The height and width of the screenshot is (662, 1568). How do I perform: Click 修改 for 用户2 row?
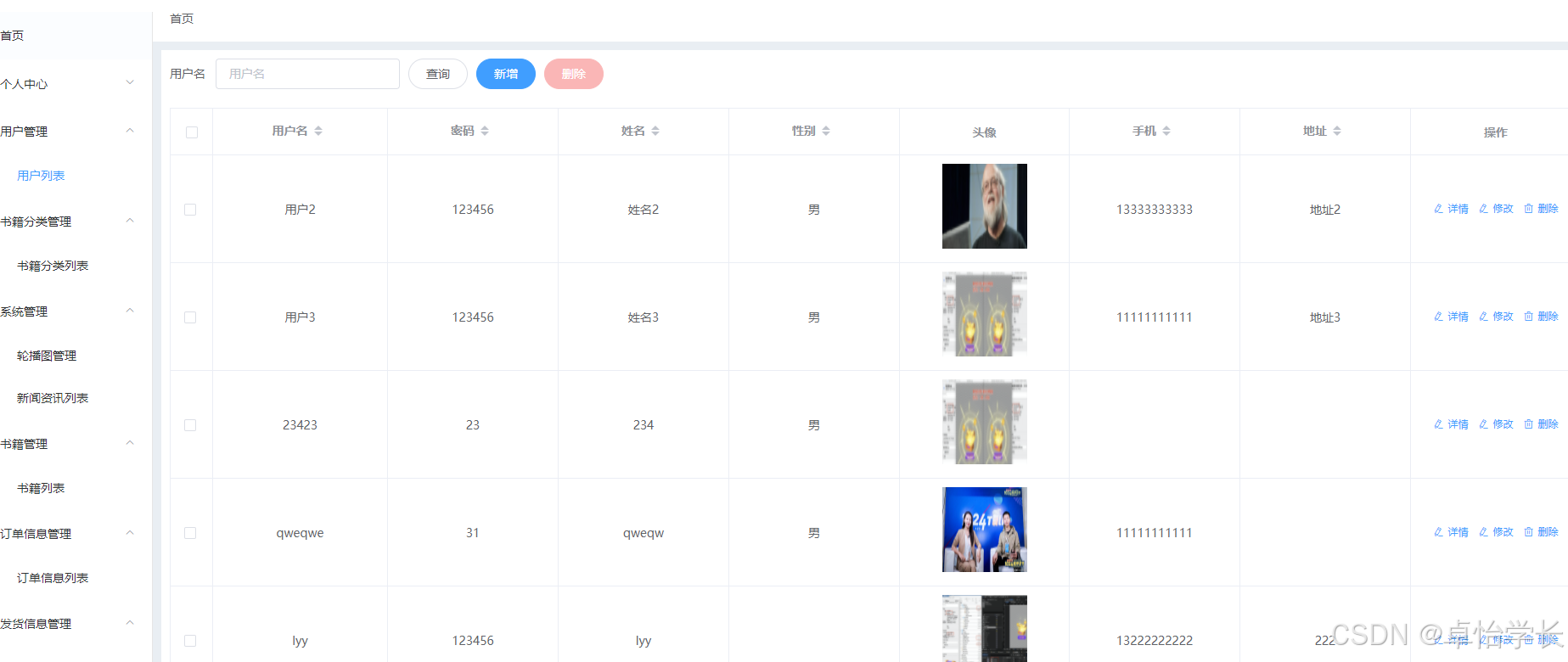click(1496, 209)
